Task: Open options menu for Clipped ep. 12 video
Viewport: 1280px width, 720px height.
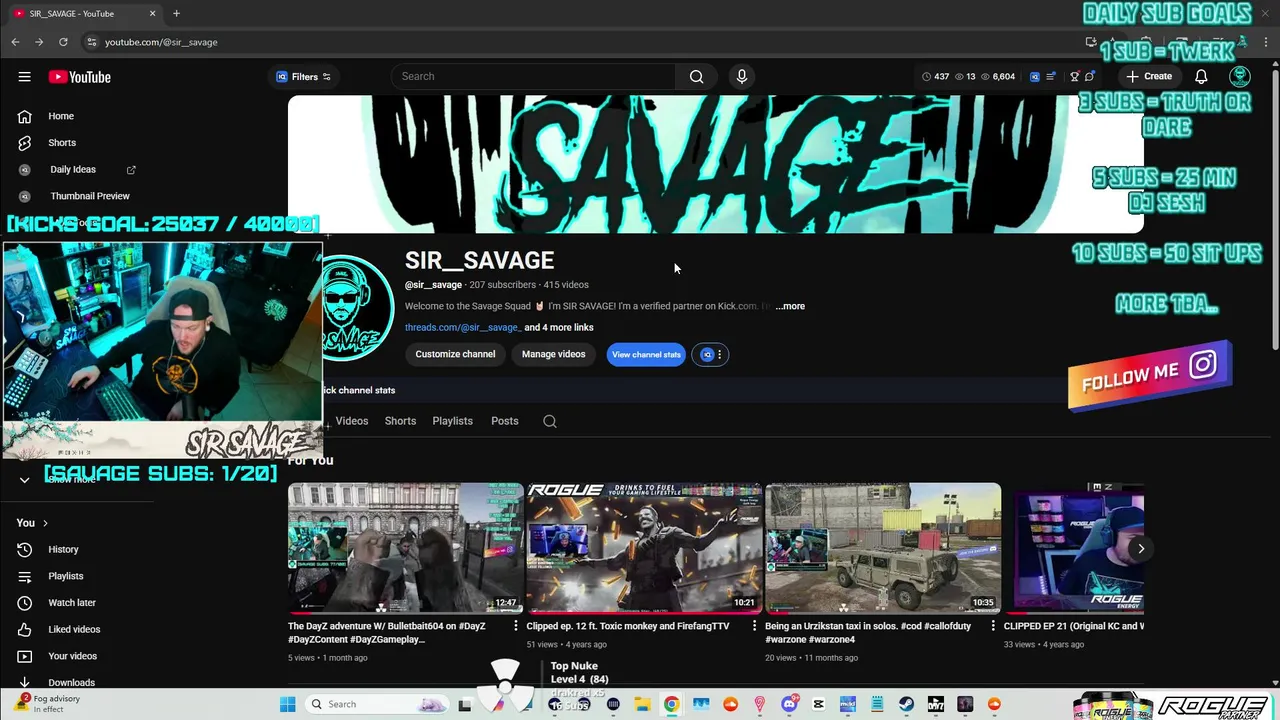Action: (x=754, y=626)
